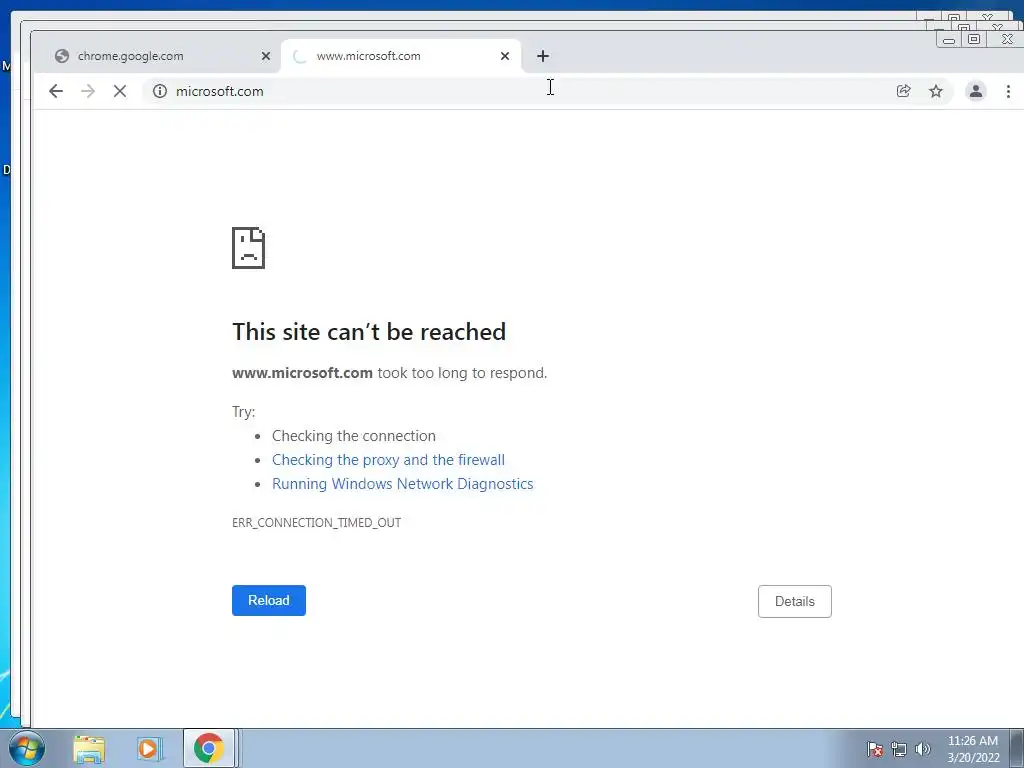View site information icon in address bar
The width and height of the screenshot is (1024, 768).
[160, 91]
